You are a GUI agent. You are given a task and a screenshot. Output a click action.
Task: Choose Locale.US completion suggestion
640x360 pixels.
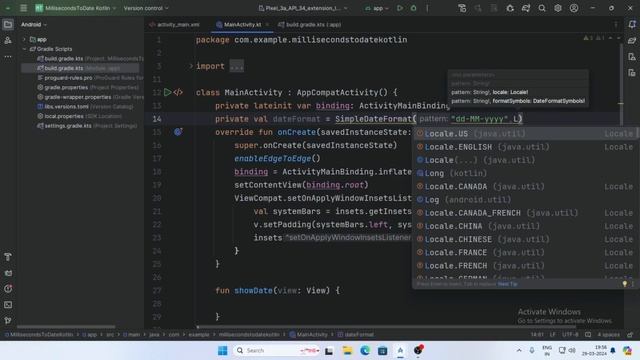[x=525, y=133]
